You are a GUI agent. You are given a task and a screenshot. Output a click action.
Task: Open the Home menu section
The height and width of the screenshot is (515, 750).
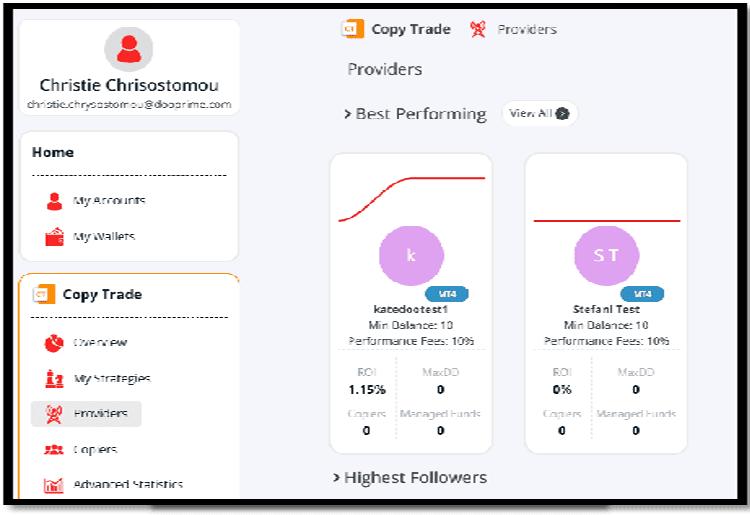point(53,152)
